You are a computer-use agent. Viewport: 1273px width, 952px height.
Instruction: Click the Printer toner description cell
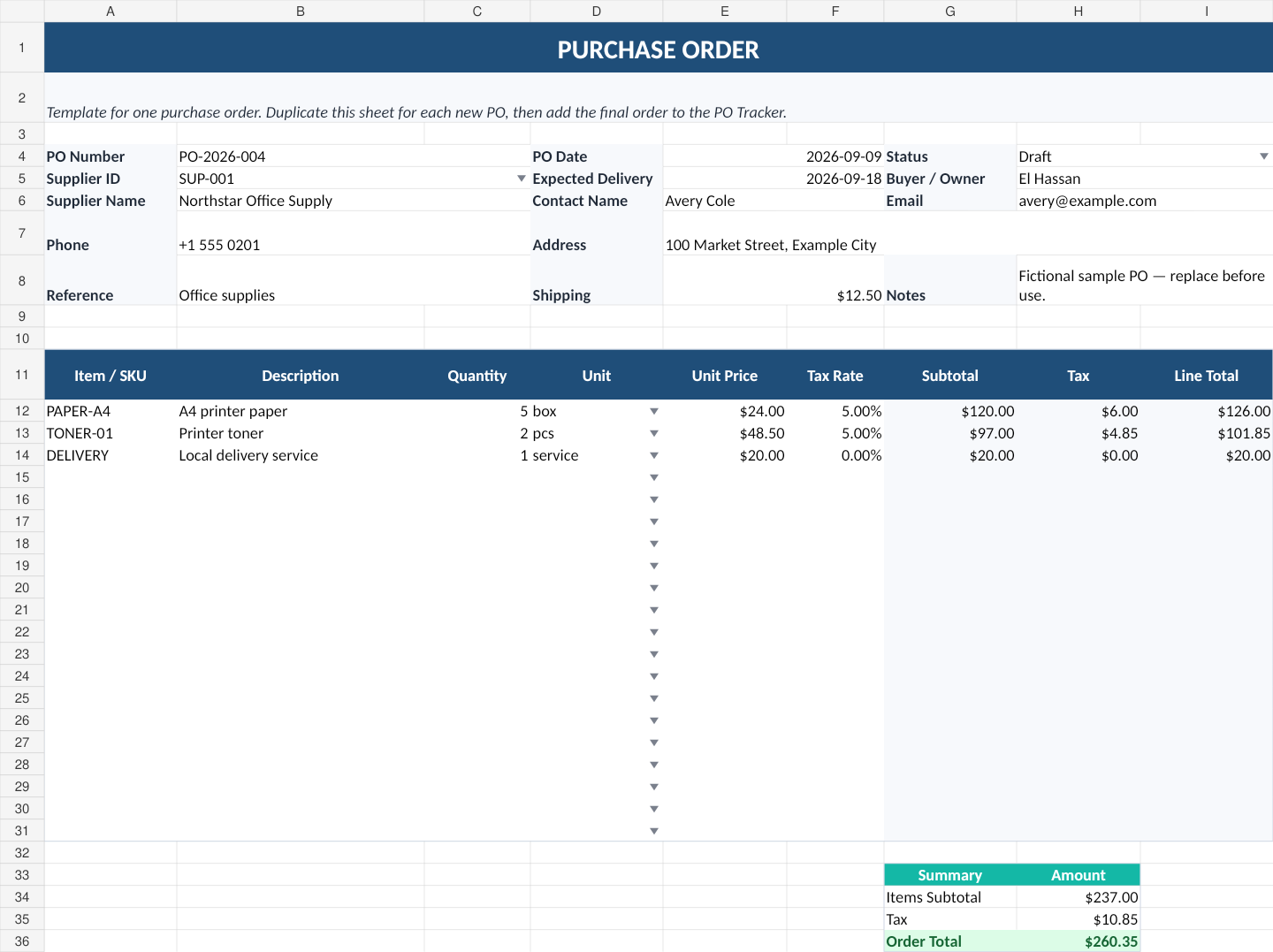click(x=301, y=433)
